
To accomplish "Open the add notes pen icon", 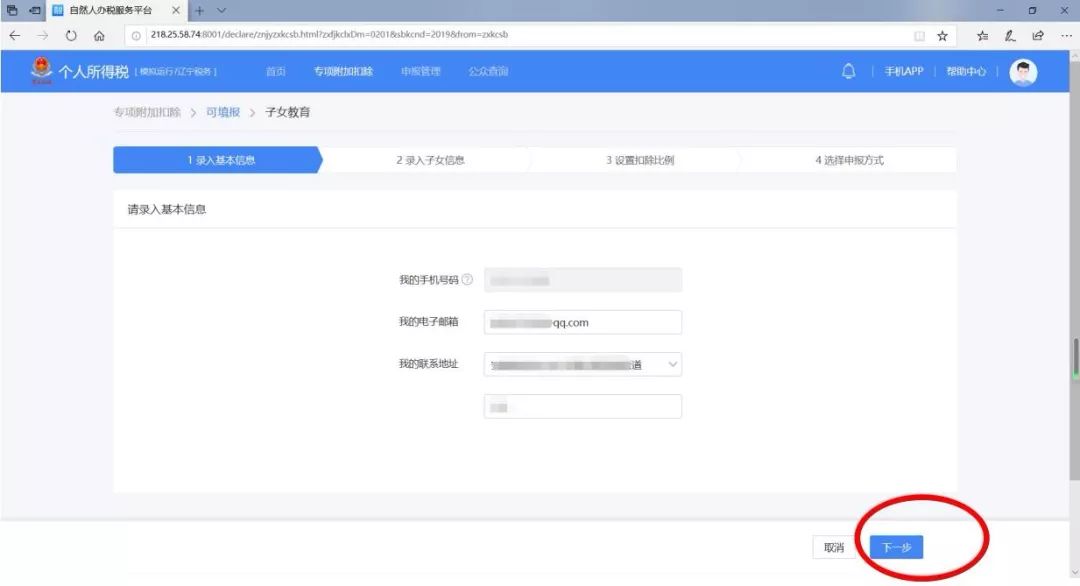I will (x=1010, y=36).
